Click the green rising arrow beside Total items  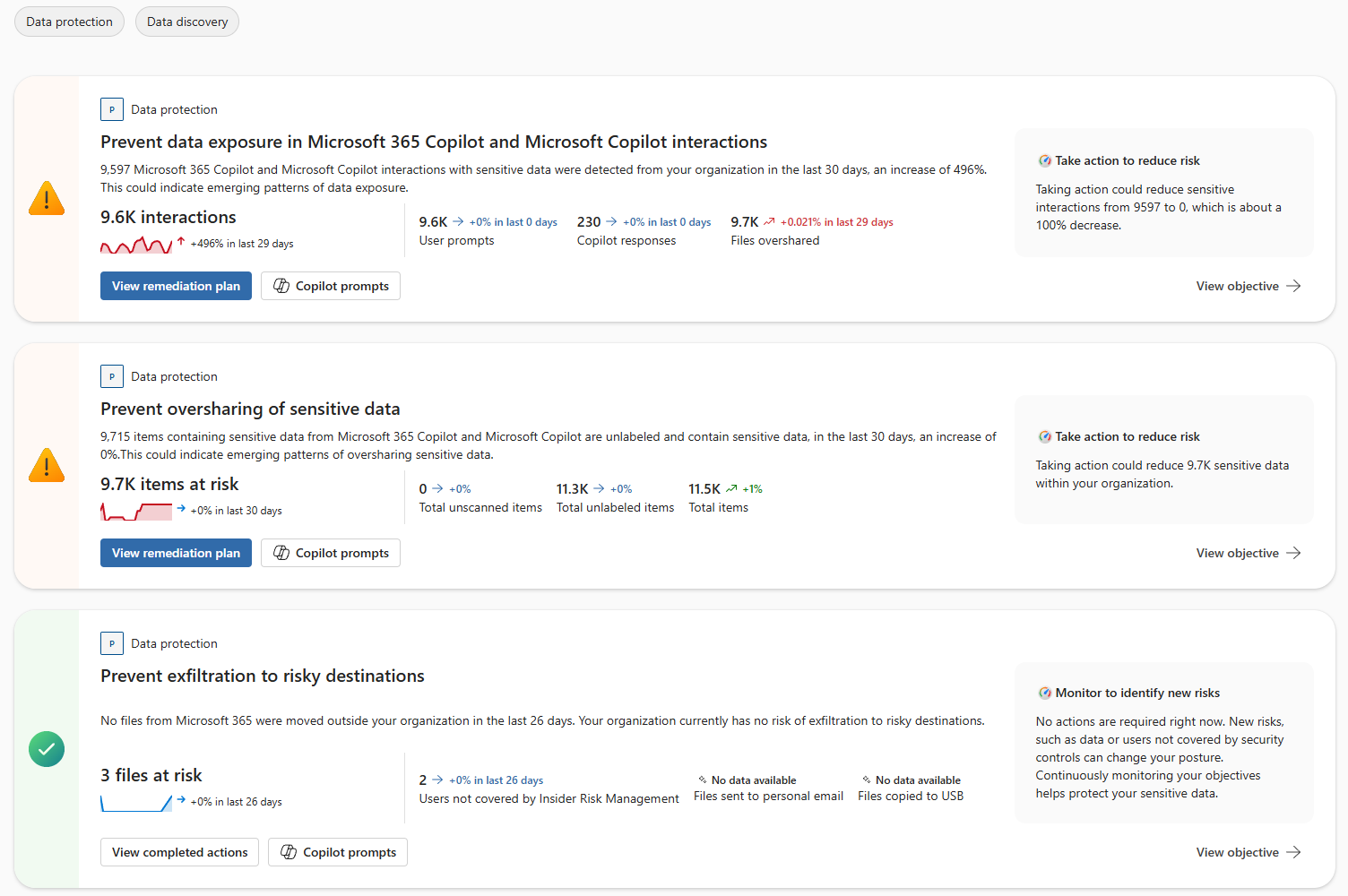pos(731,488)
